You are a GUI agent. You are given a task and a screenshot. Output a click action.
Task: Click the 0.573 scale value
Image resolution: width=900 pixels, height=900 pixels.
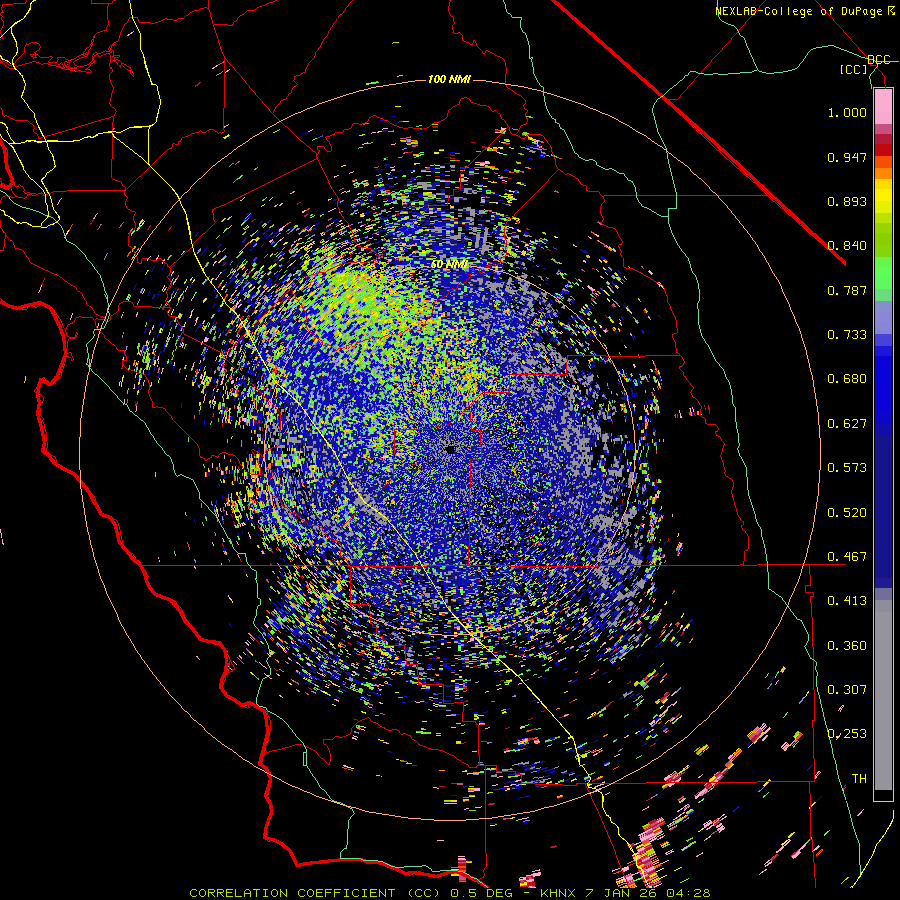847,468
